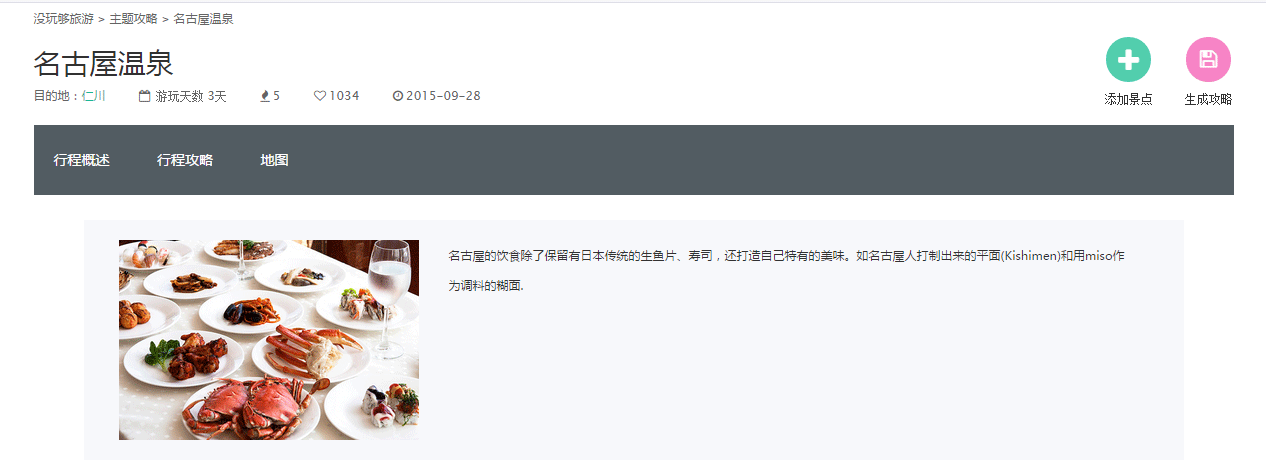Click the 生成攻略 text label
This screenshot has height=472, width=1266.
1208,99
